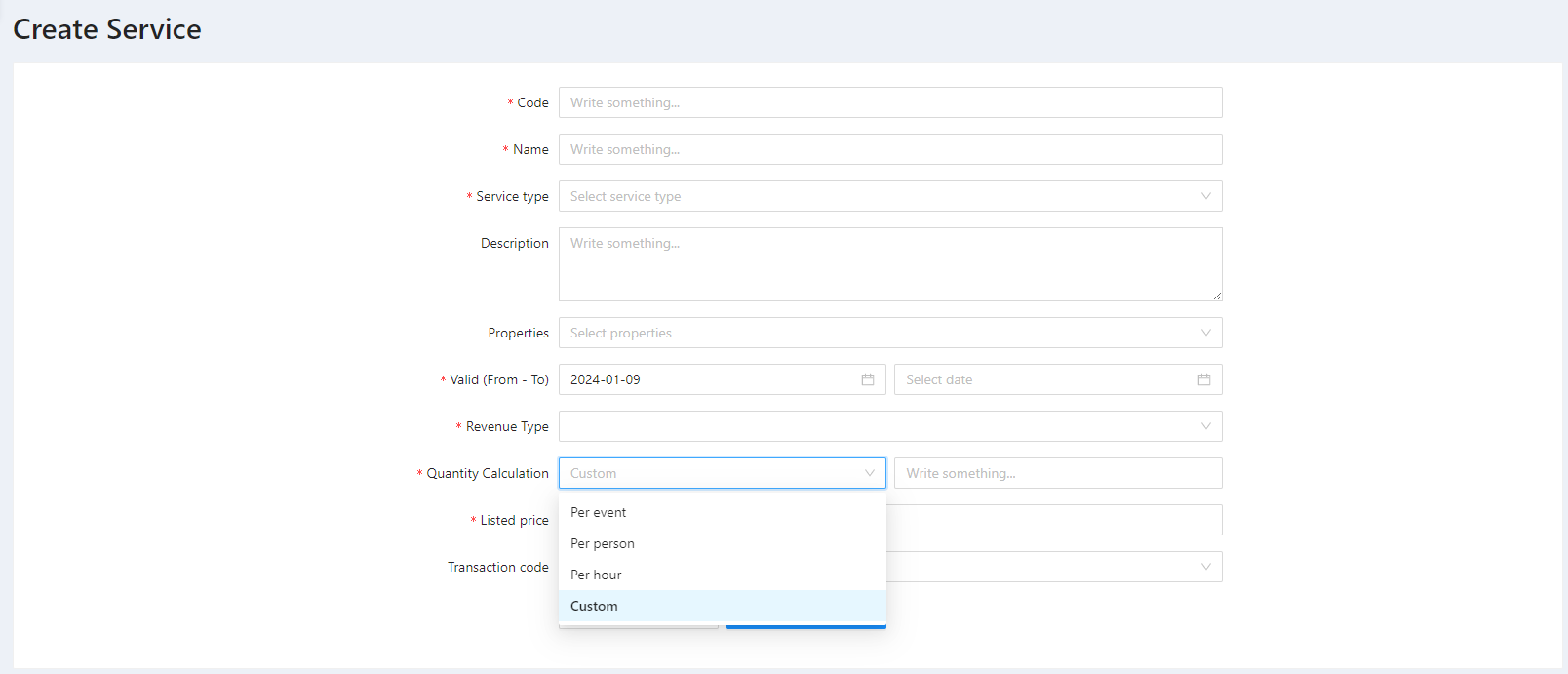Open the Properties dropdown
Viewport: 1568px width, 674px height.
click(x=889, y=333)
